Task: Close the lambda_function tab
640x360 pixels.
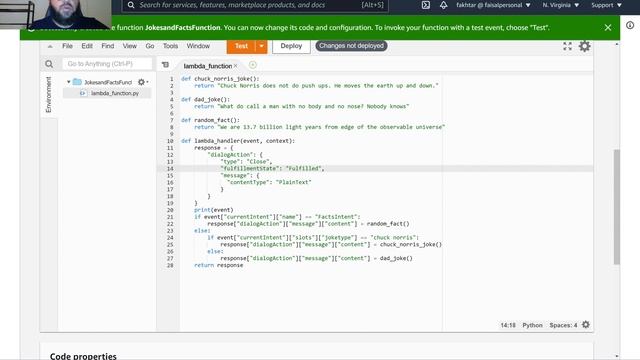Action: [x=236, y=66]
